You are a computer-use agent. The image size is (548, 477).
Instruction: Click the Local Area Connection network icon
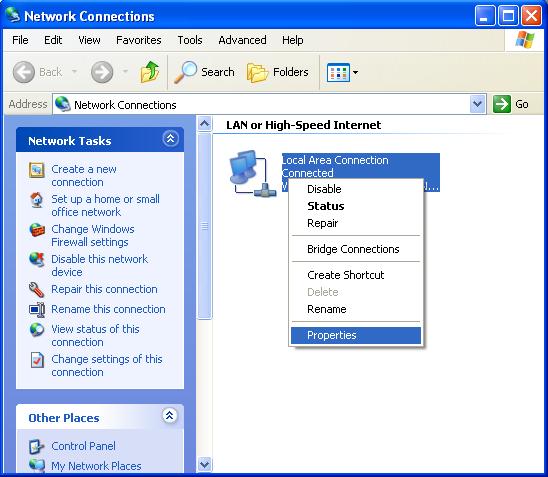click(x=253, y=173)
